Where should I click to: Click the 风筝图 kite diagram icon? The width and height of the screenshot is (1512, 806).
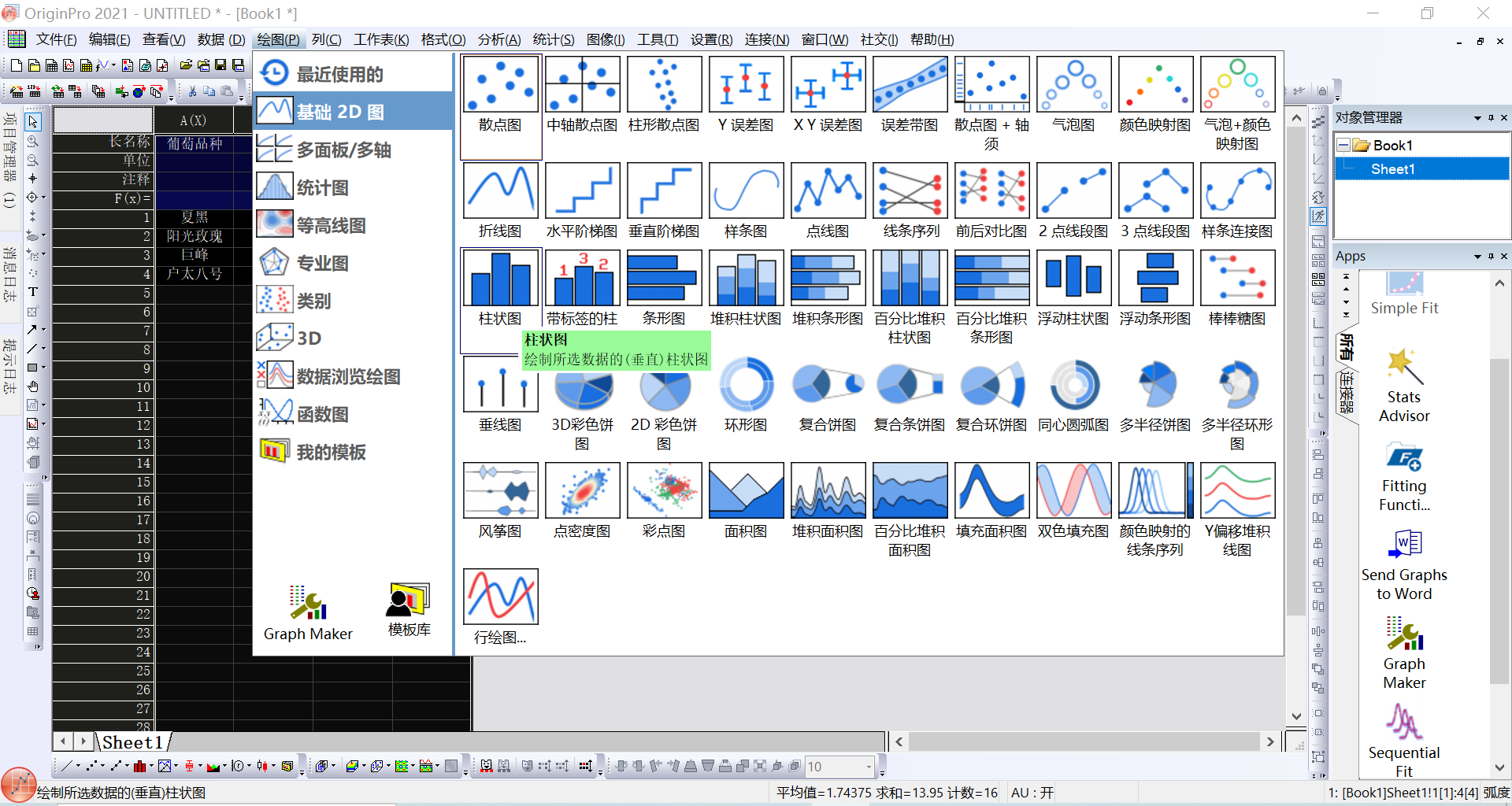[x=500, y=491]
